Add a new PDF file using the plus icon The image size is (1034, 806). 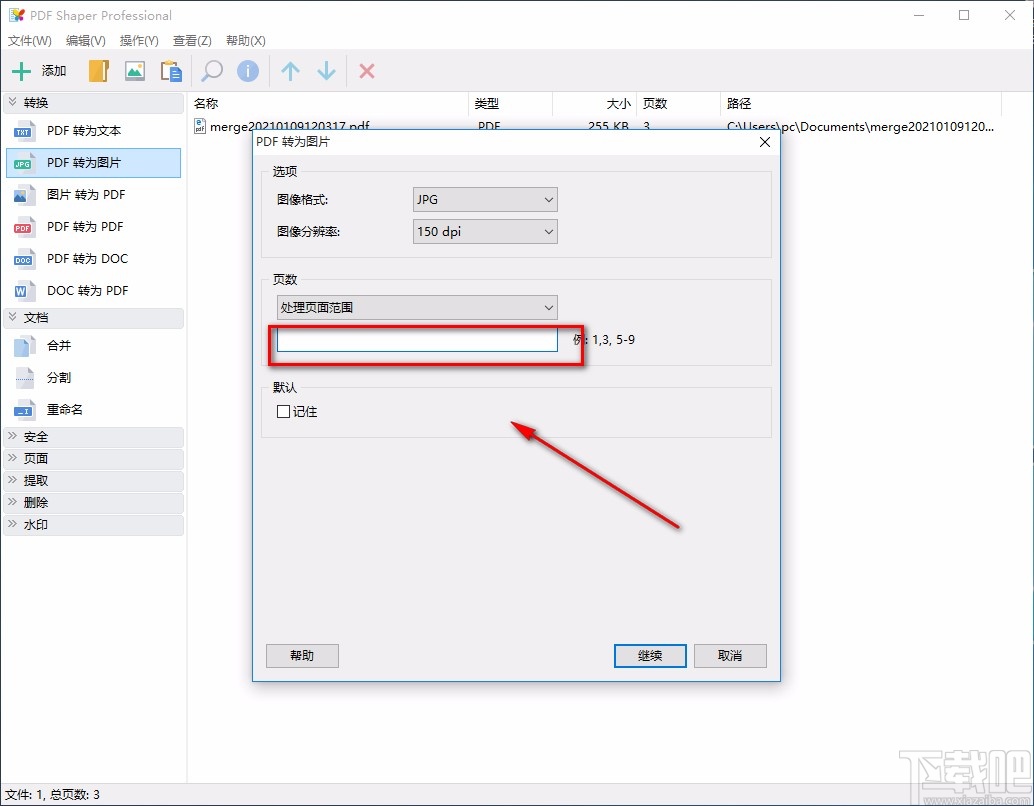point(22,70)
